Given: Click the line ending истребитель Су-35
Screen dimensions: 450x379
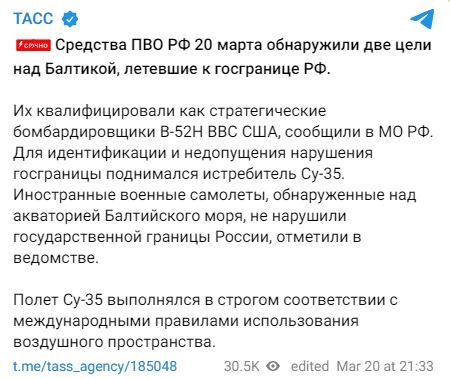Looking at the screenshot, I should [x=179, y=174].
